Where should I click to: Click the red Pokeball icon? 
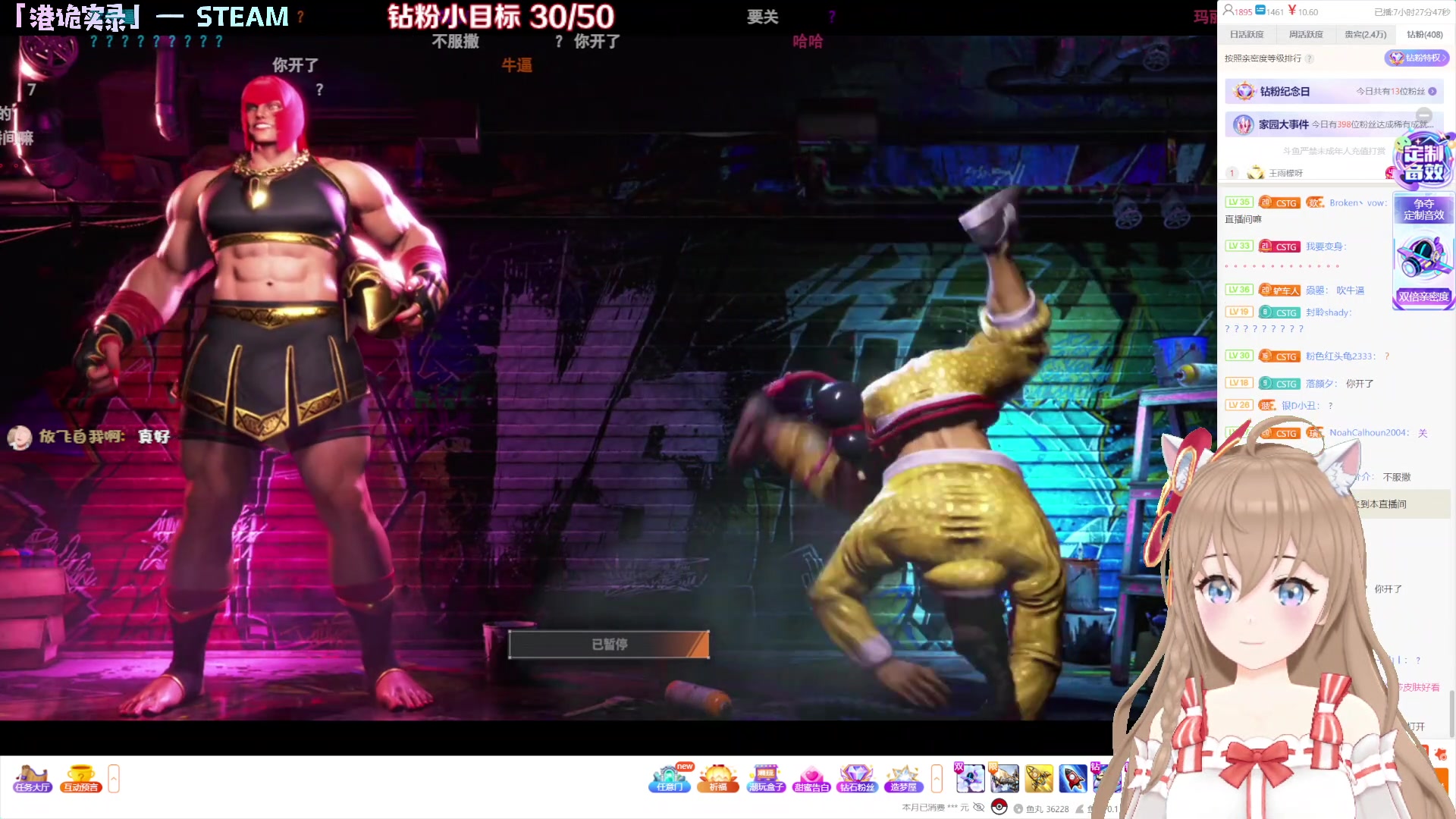click(999, 807)
